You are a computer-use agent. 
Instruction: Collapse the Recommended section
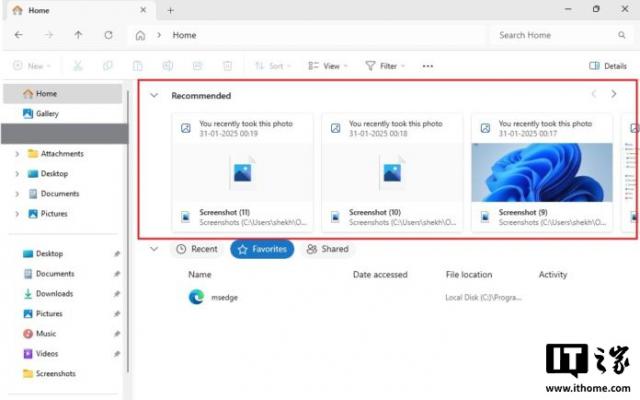[x=153, y=96]
